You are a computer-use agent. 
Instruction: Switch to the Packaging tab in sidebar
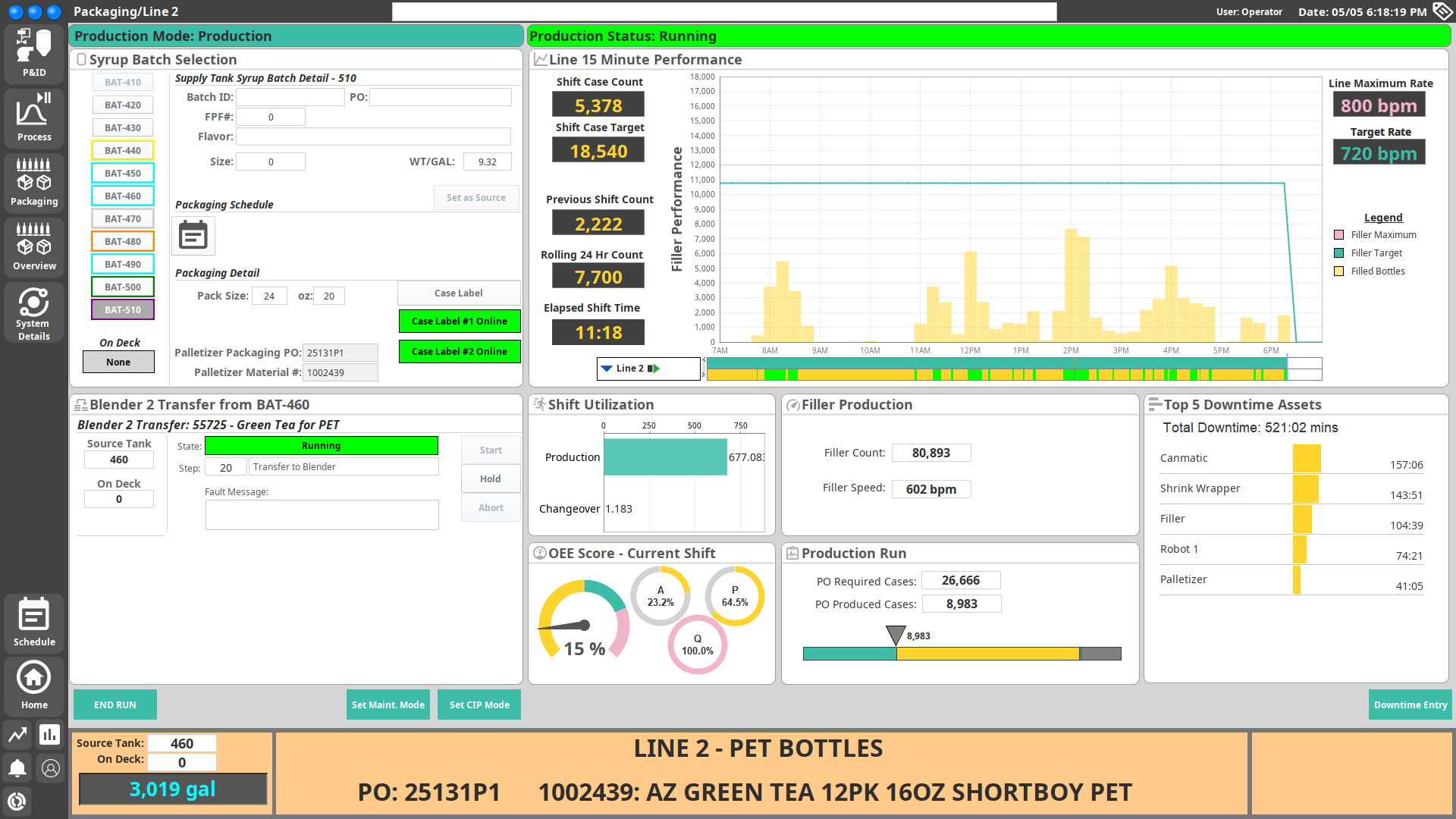click(x=34, y=181)
